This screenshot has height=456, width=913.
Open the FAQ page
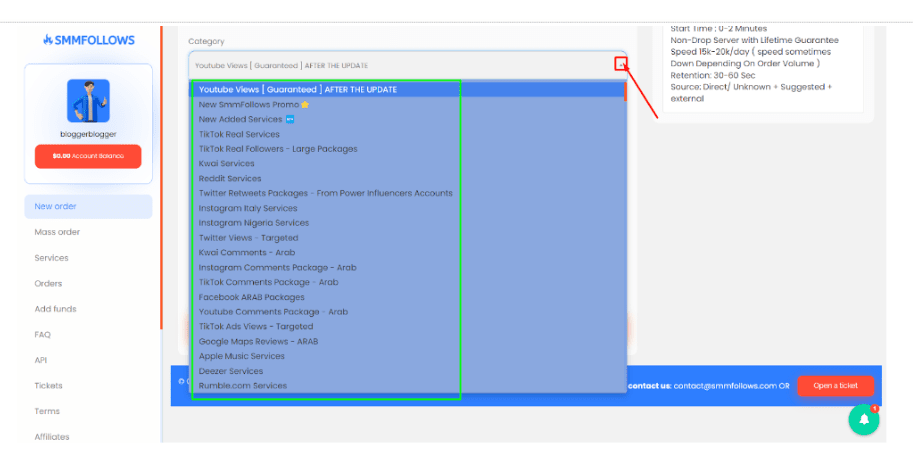[x=43, y=335]
